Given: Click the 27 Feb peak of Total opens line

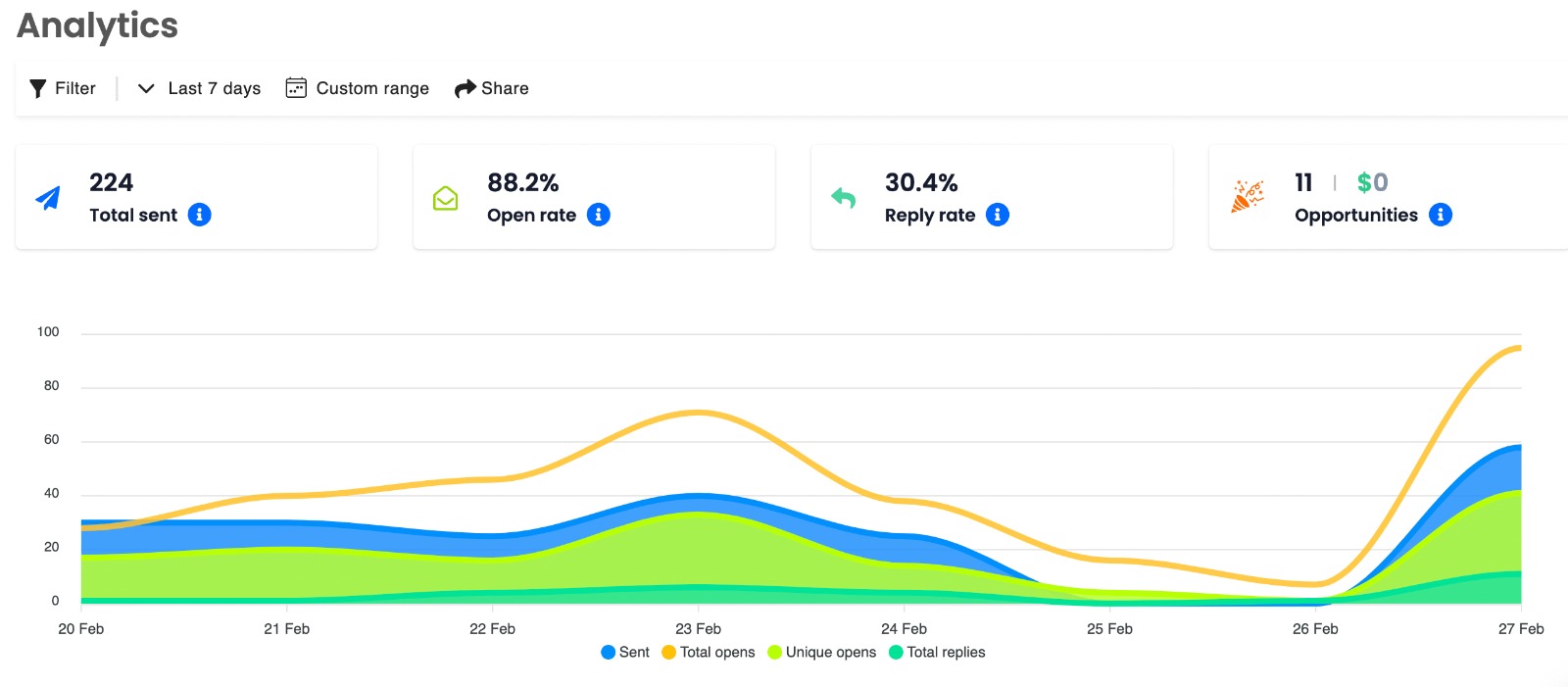Looking at the screenshot, I should (1519, 348).
